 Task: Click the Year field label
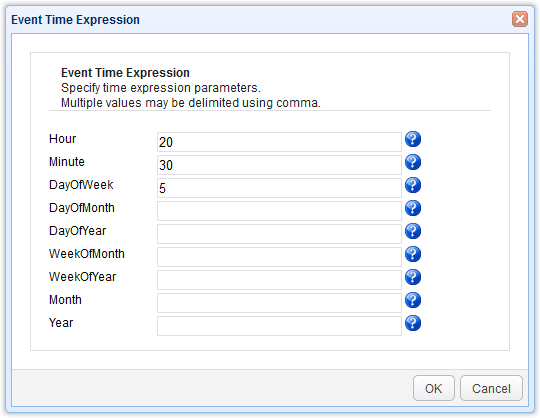point(61,323)
